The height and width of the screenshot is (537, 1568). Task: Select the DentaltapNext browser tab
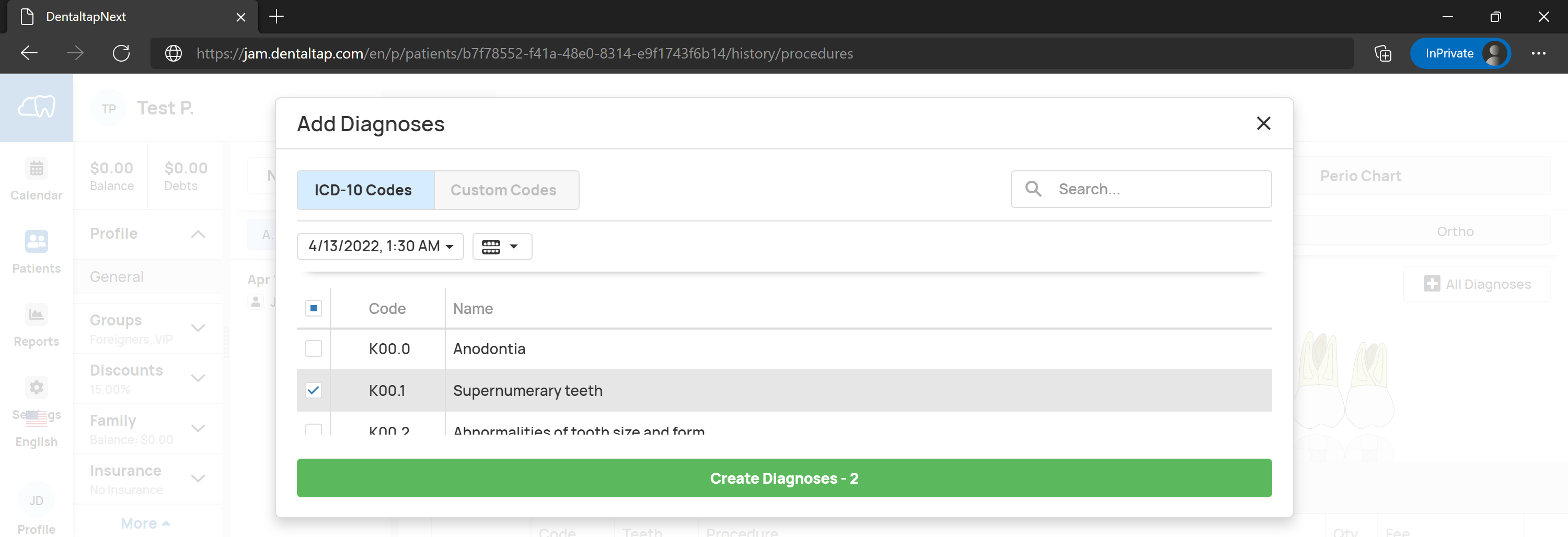click(132, 16)
